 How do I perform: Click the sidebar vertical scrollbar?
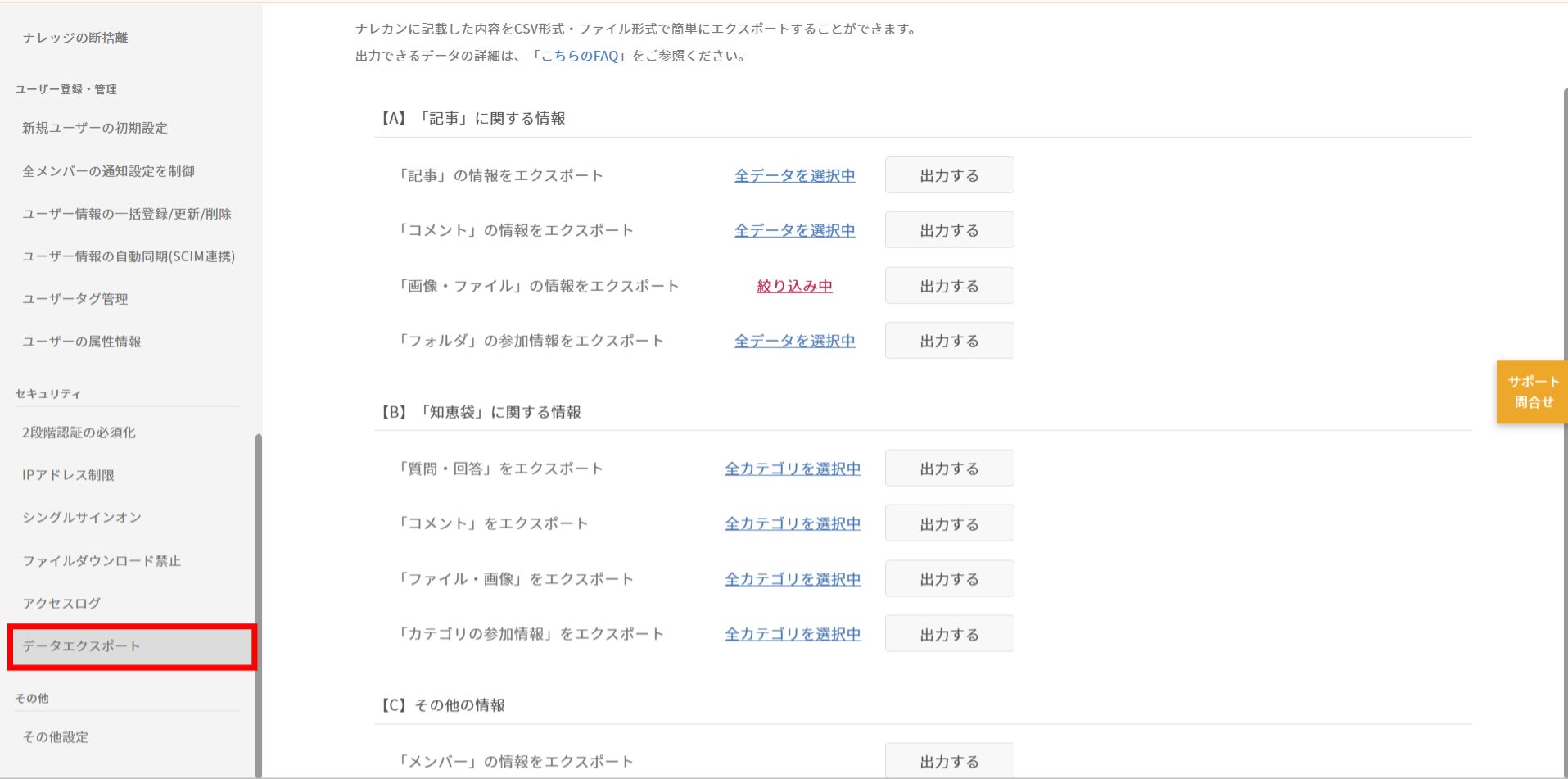coord(259,605)
